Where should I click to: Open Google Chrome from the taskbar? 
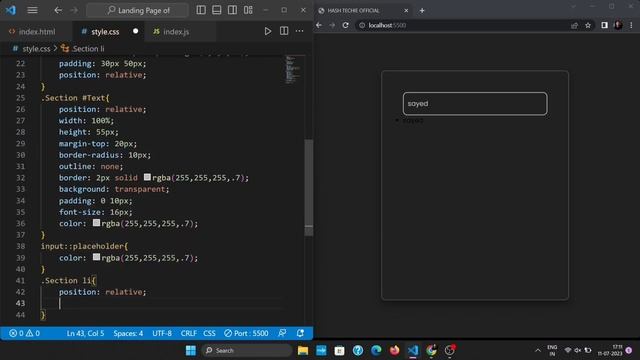coord(431,350)
